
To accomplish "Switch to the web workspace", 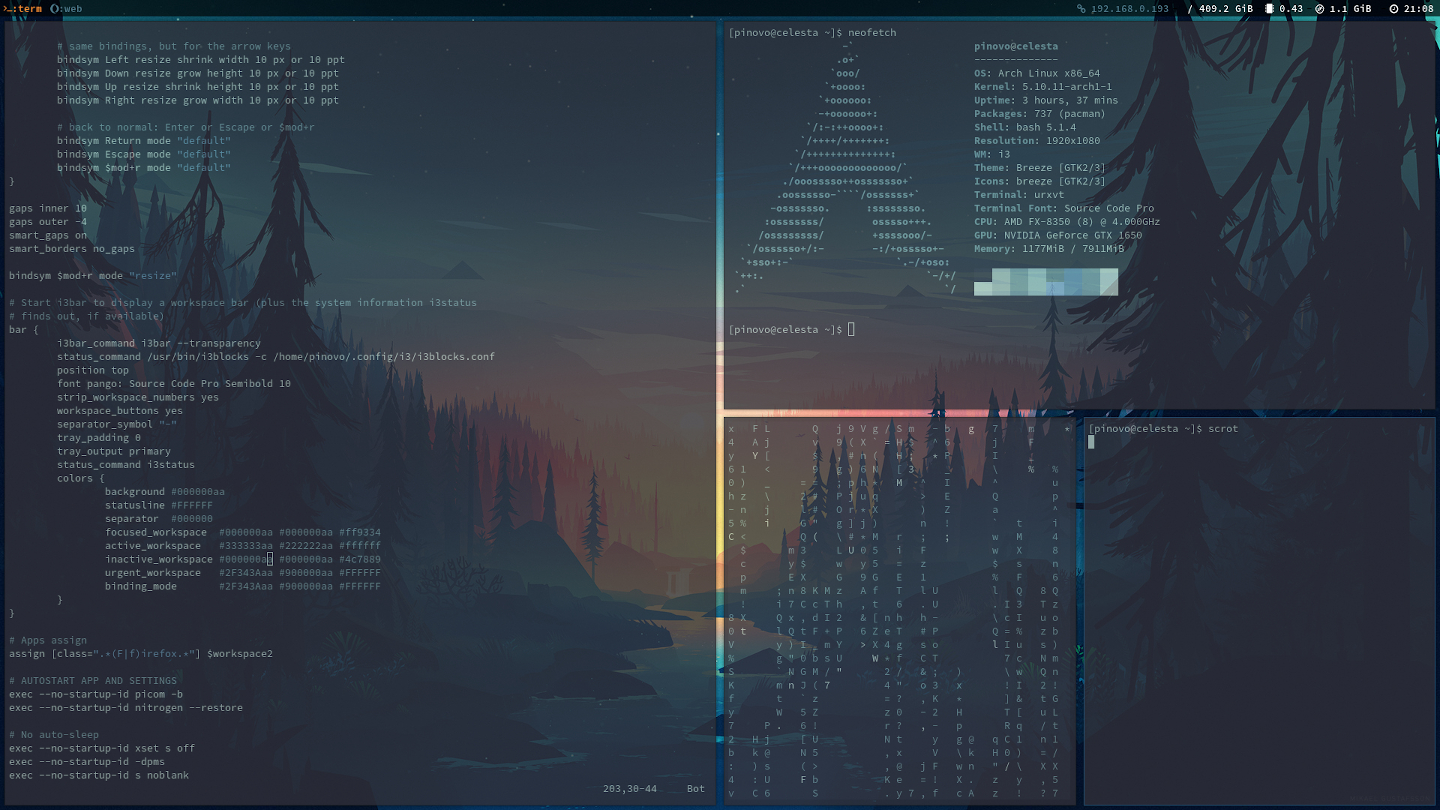I will coord(72,8).
